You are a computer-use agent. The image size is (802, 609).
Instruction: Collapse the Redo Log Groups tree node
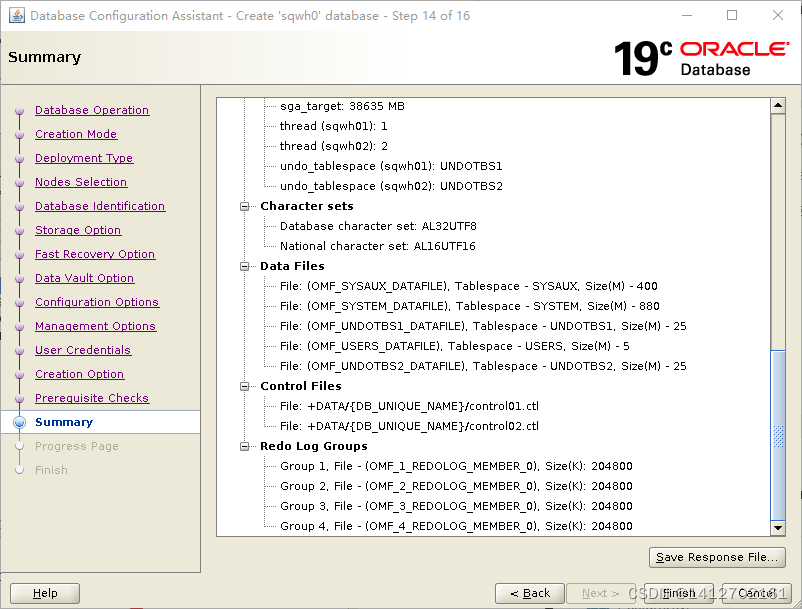244,446
